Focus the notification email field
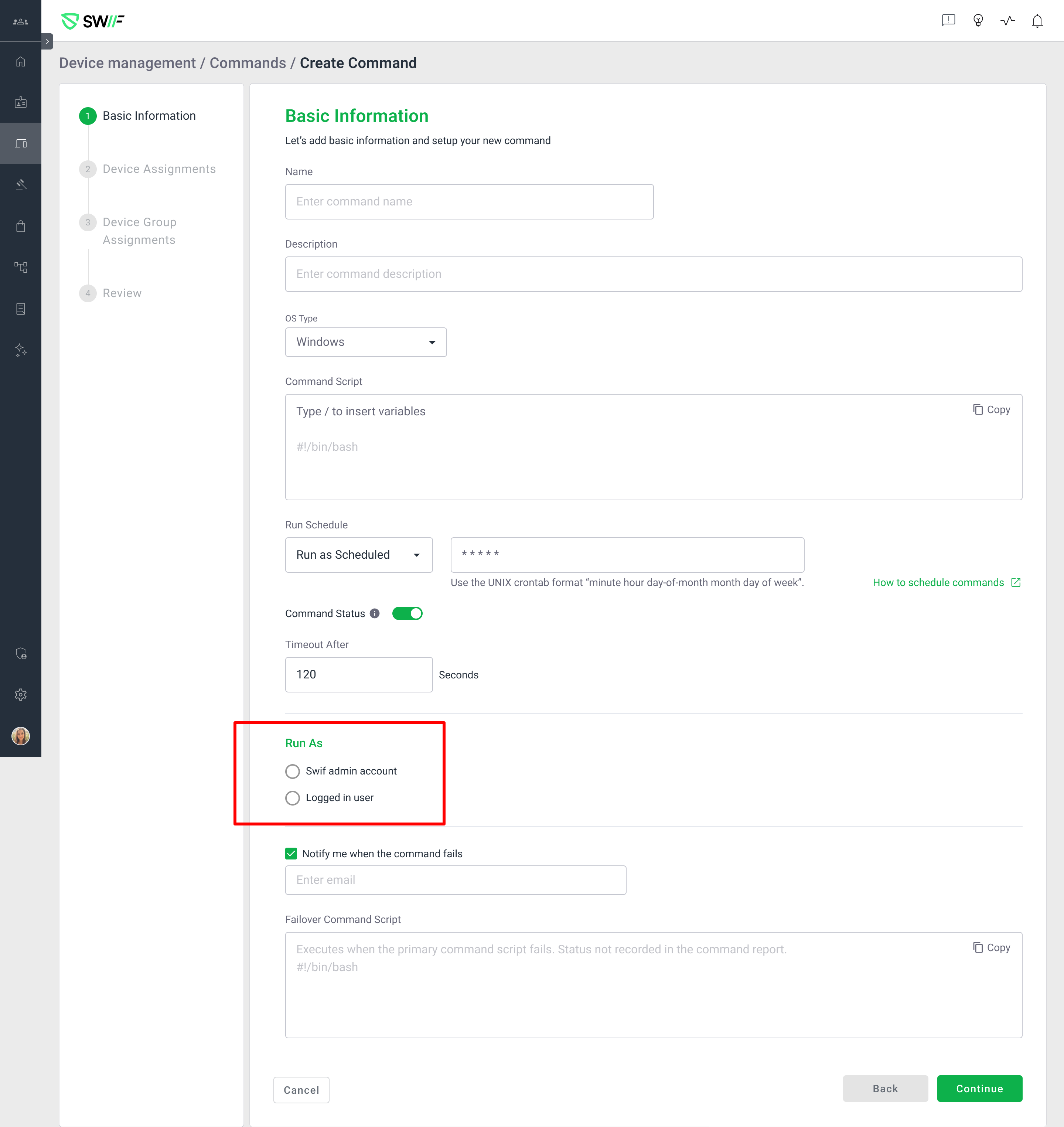The height and width of the screenshot is (1127, 1064). pyautogui.click(x=456, y=880)
